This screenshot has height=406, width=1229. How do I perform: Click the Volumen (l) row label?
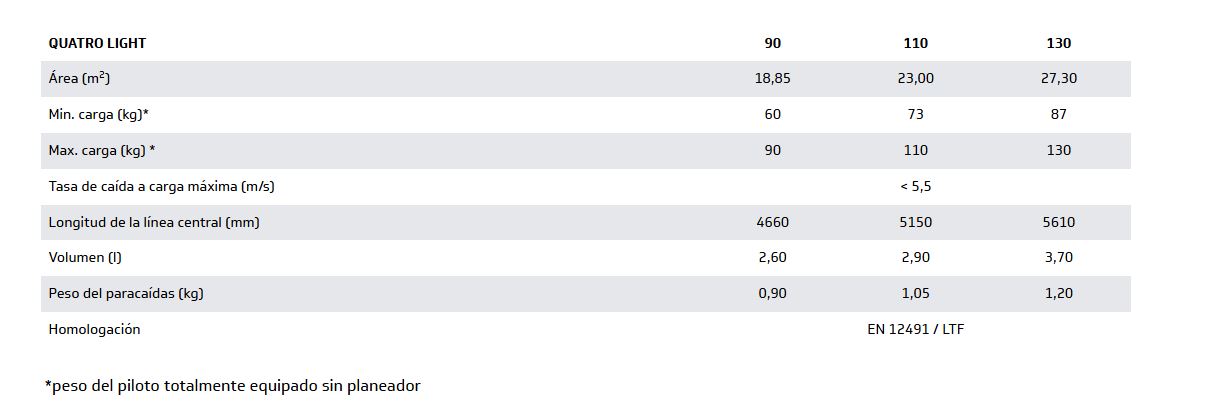click(84, 257)
